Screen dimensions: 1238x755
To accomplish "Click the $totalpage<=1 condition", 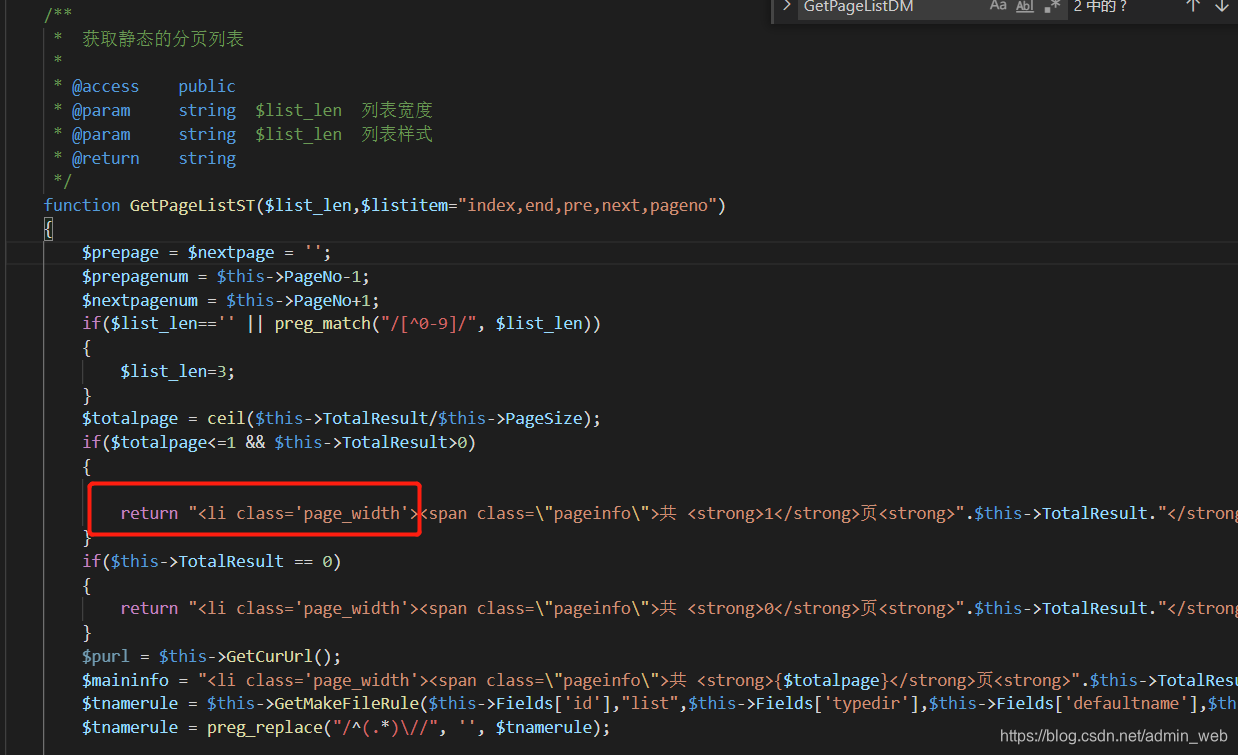I will click(173, 442).
